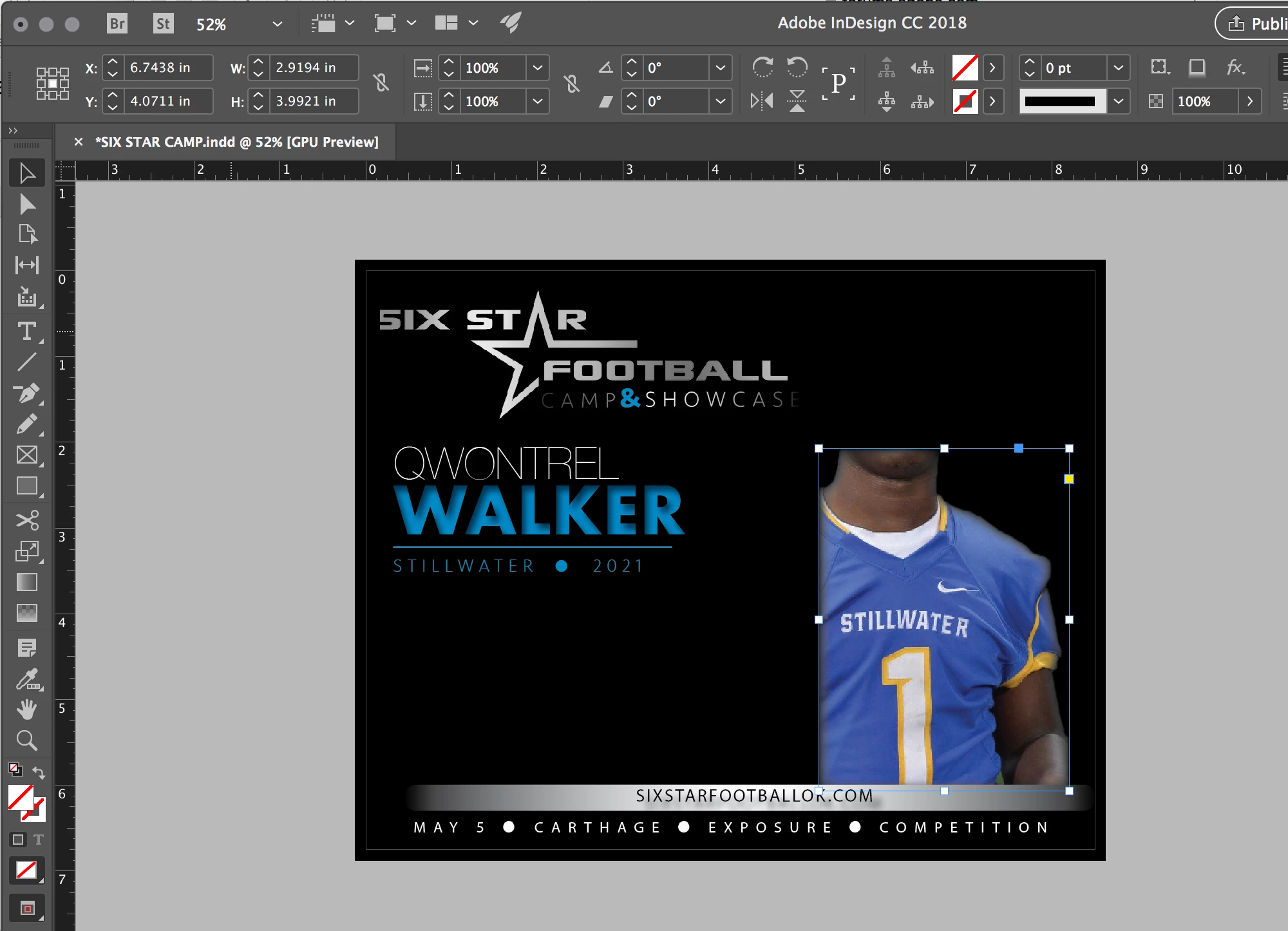
Task: Switch to SIX STAR CAMP.indd tab
Action: pyautogui.click(x=236, y=142)
